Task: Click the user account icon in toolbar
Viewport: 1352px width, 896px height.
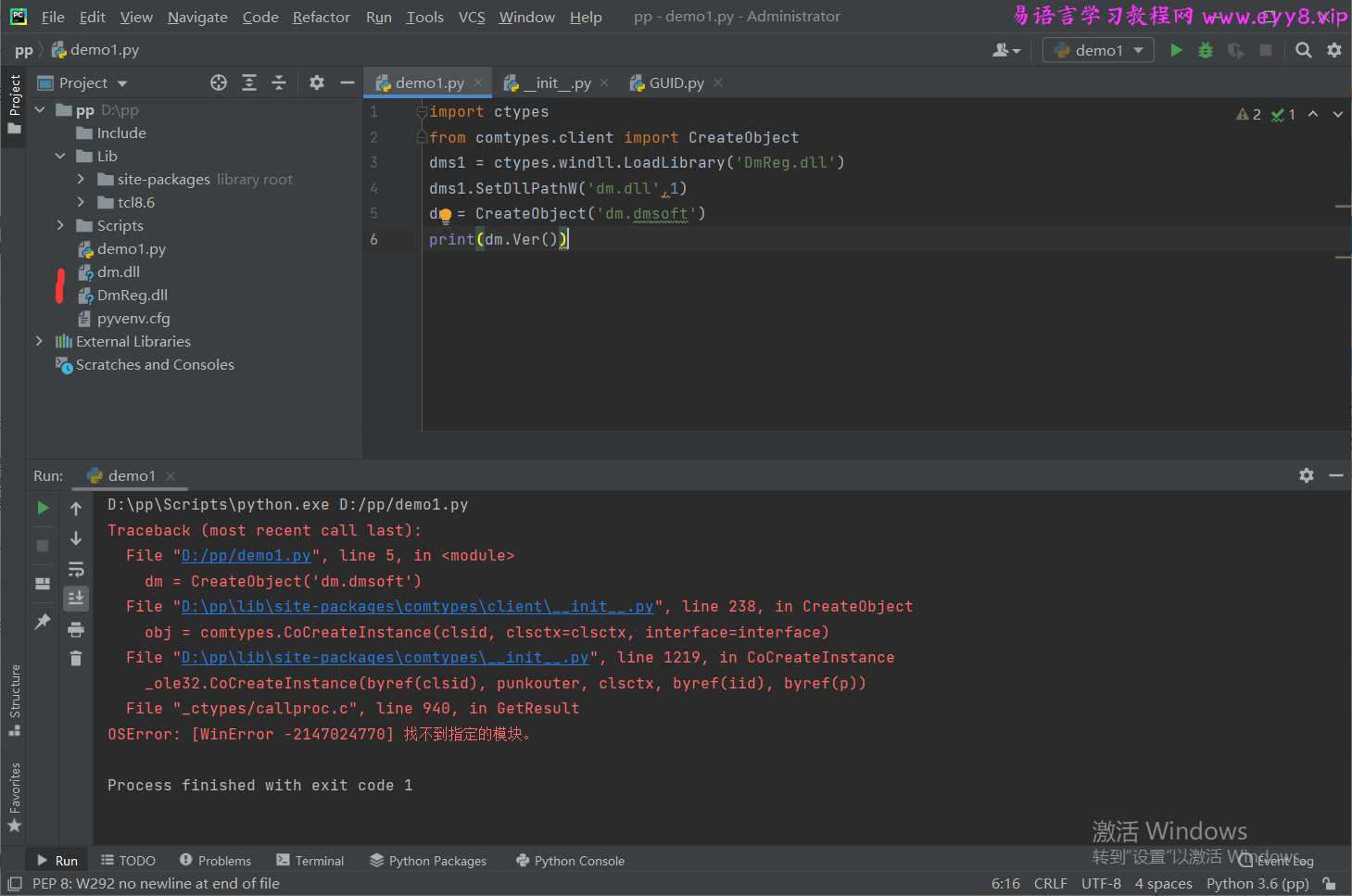Action: pos(1006,50)
